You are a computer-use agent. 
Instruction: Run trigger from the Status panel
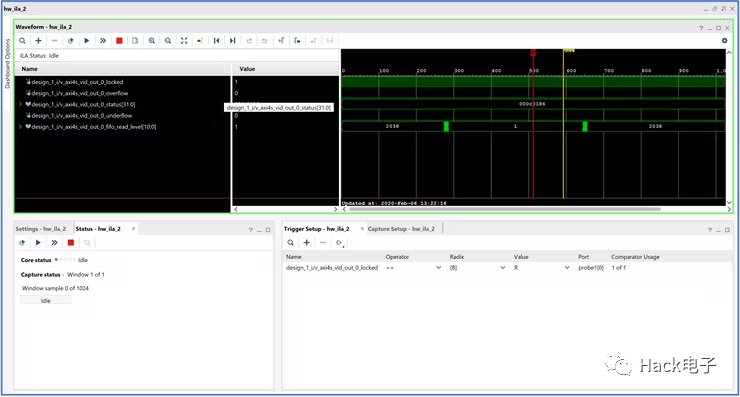tap(38, 243)
